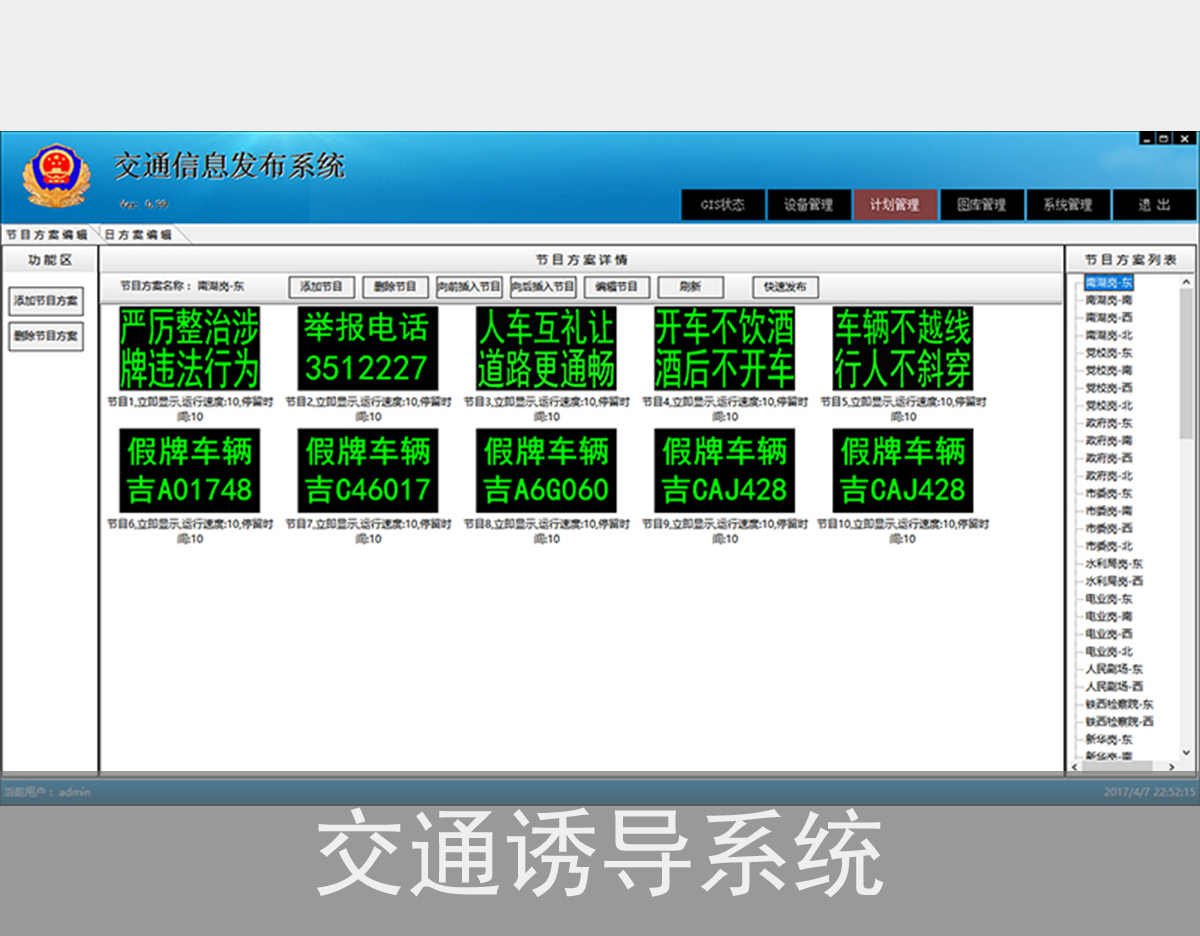This screenshot has width=1200, height=936.
Task: Open the 系统管理 system management module
Action: 1070,205
